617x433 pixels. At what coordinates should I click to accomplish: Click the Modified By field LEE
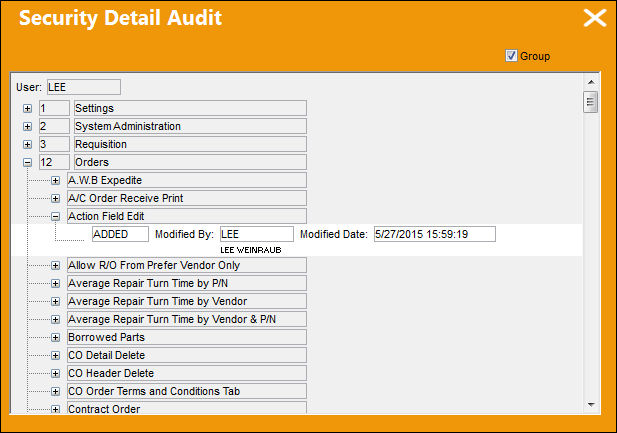(x=257, y=234)
